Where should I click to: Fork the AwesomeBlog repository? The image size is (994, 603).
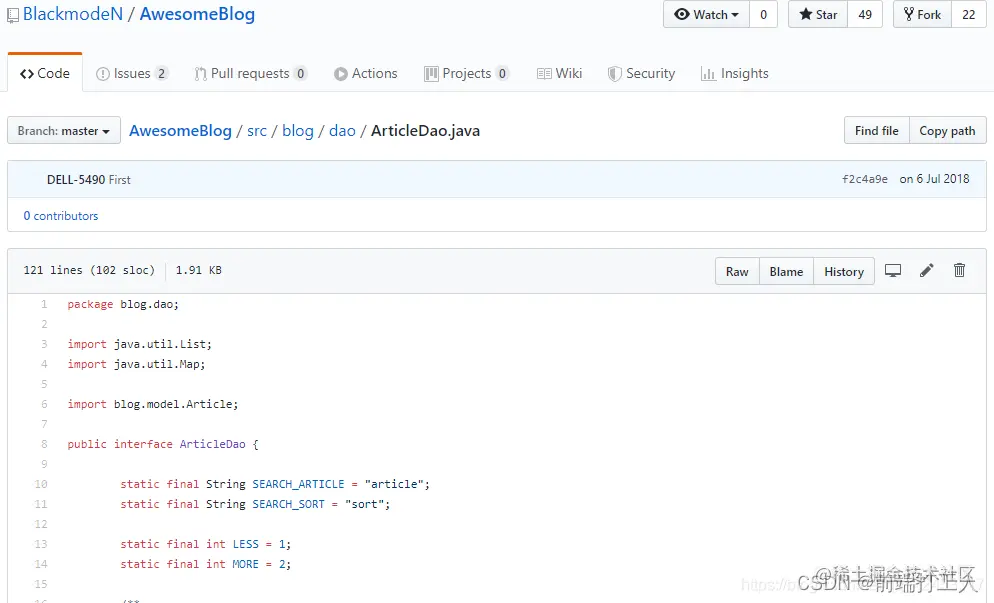(922, 15)
